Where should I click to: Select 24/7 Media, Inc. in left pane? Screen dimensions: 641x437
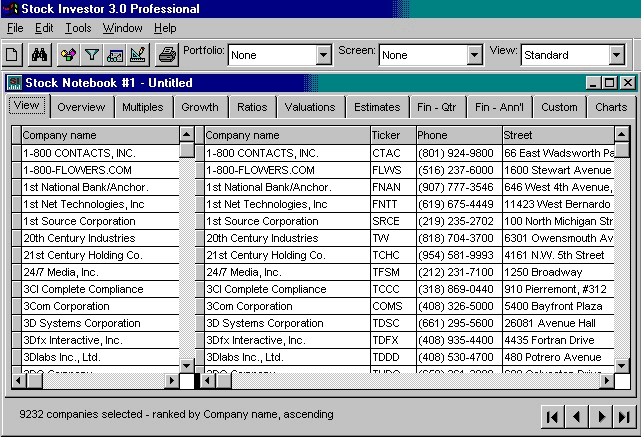(100, 272)
